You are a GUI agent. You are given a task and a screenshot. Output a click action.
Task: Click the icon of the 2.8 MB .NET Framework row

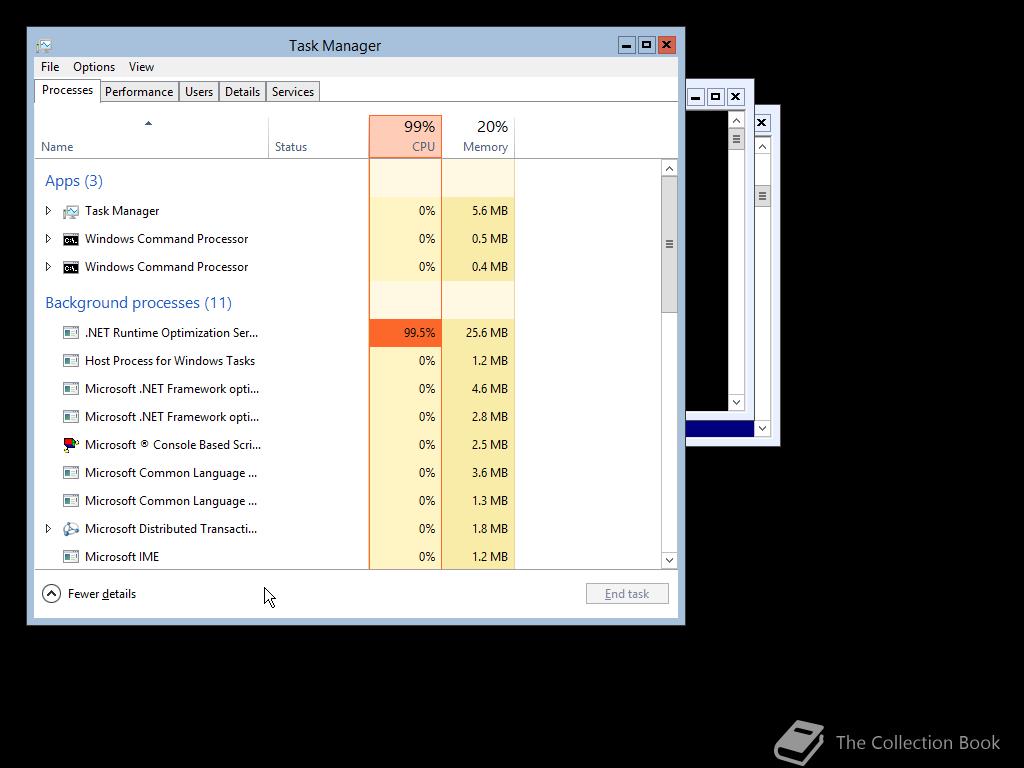pyautogui.click(x=71, y=417)
